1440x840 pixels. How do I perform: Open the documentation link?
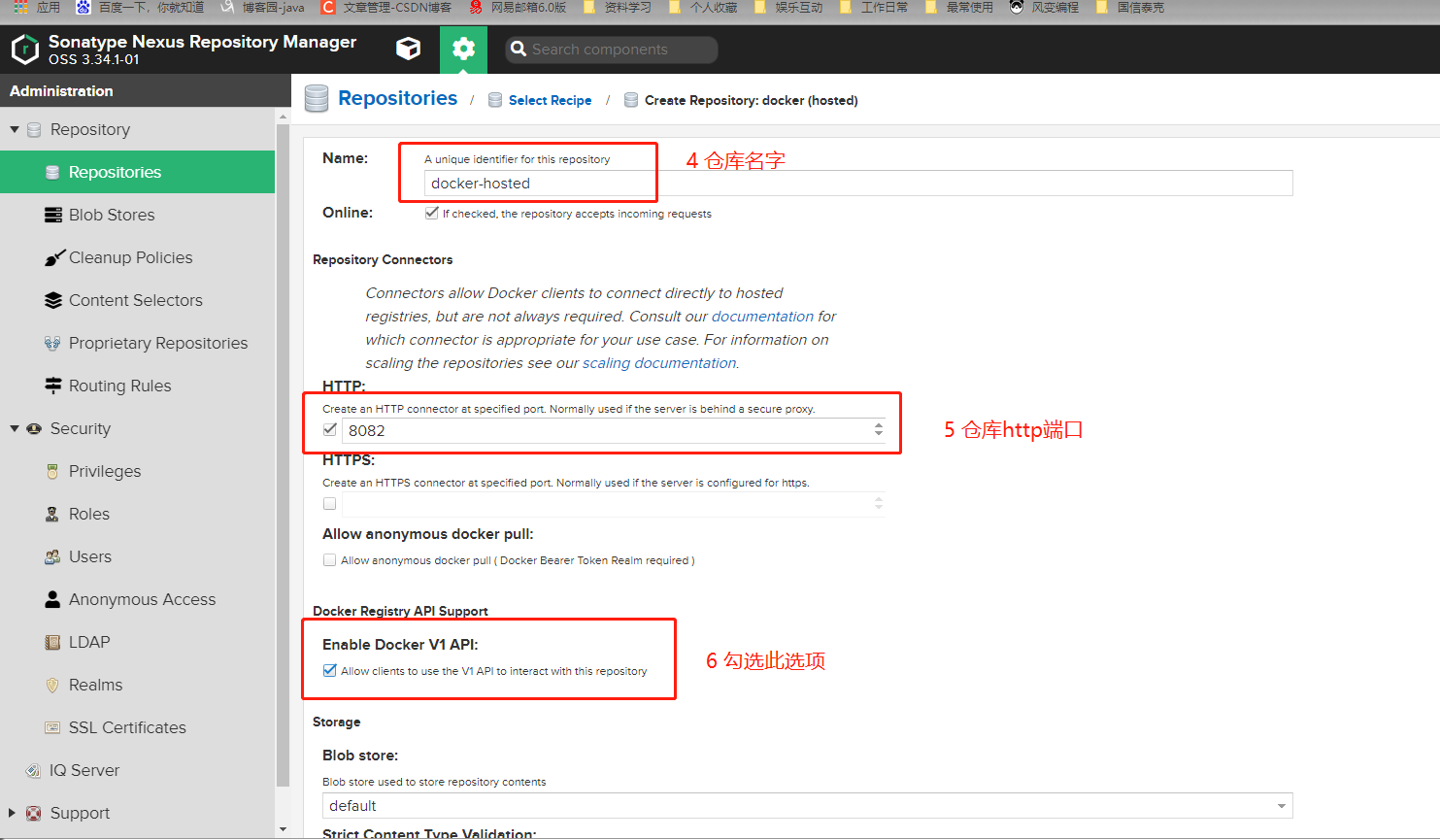pyautogui.click(x=762, y=316)
